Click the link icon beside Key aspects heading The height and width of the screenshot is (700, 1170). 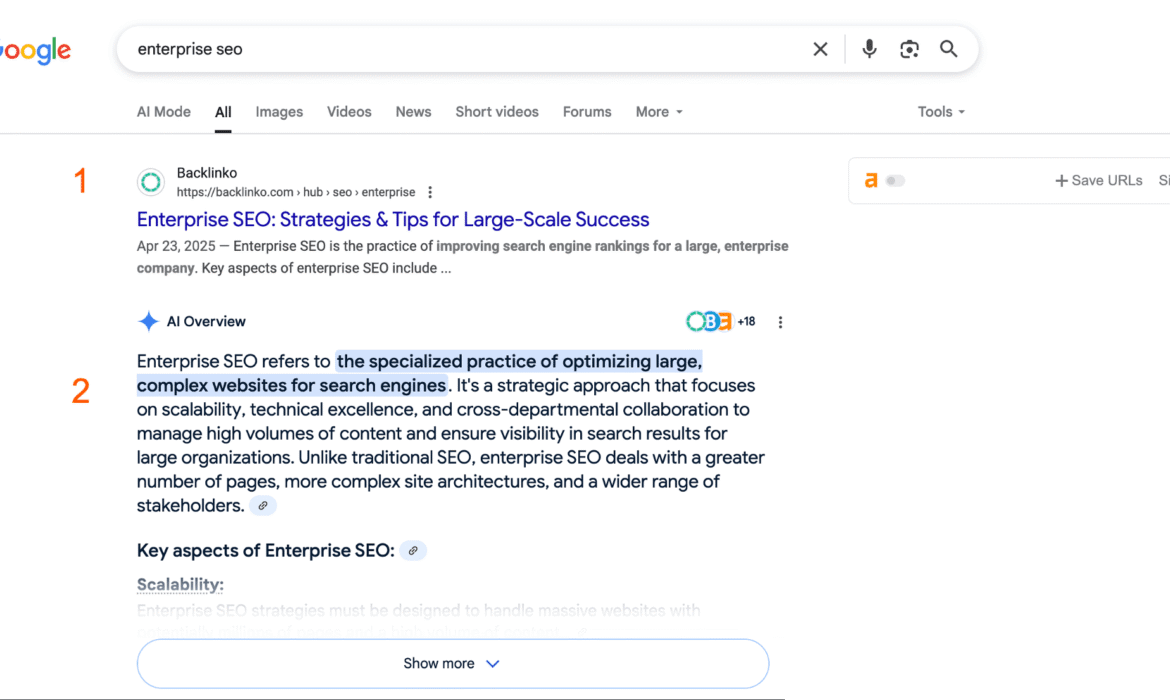(413, 551)
